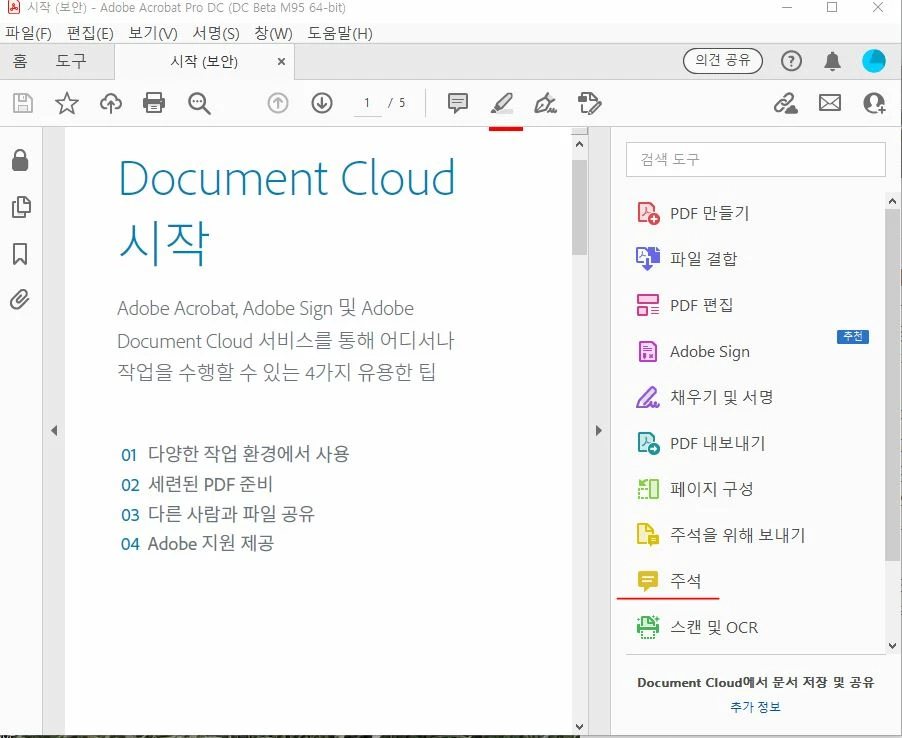Open the 창(W) menu
This screenshot has height=738, width=902.
point(273,33)
